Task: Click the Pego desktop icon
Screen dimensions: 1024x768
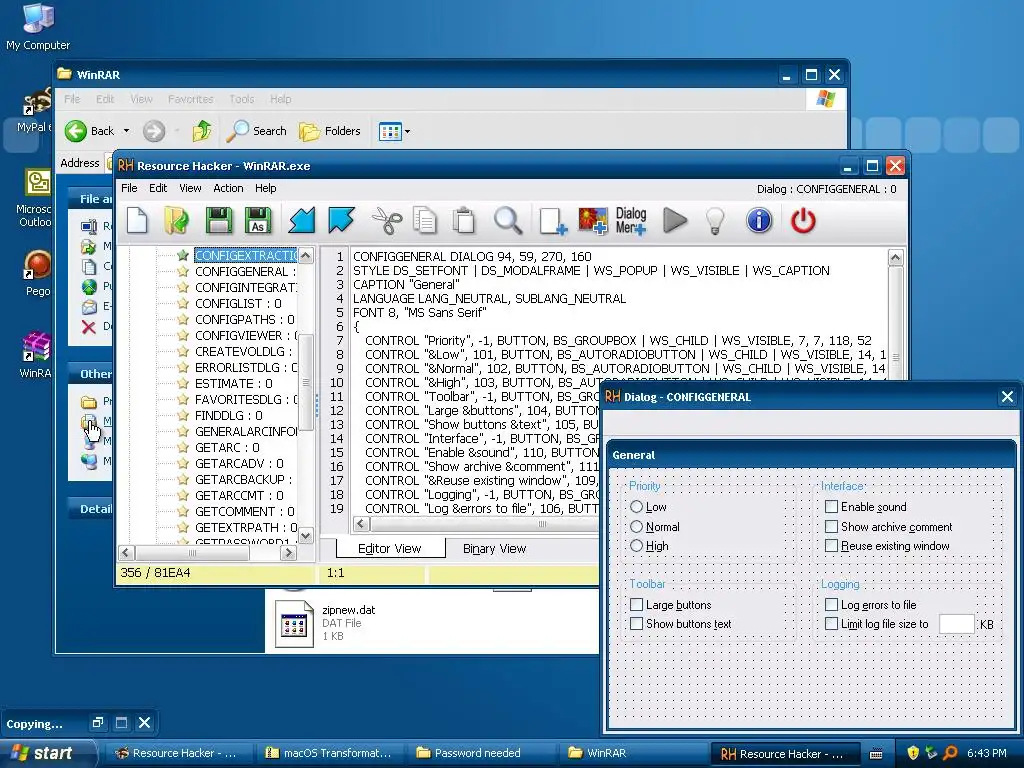Action: pyautogui.click(x=37, y=274)
